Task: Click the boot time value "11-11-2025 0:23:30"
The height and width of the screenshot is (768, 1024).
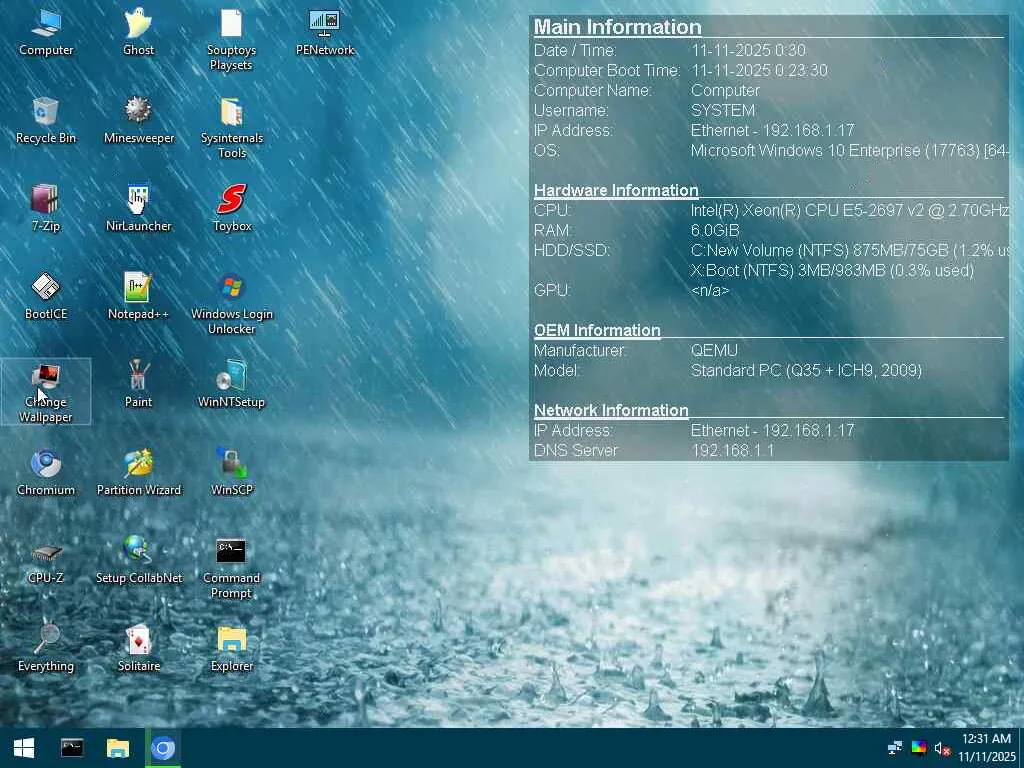Action: coord(759,70)
